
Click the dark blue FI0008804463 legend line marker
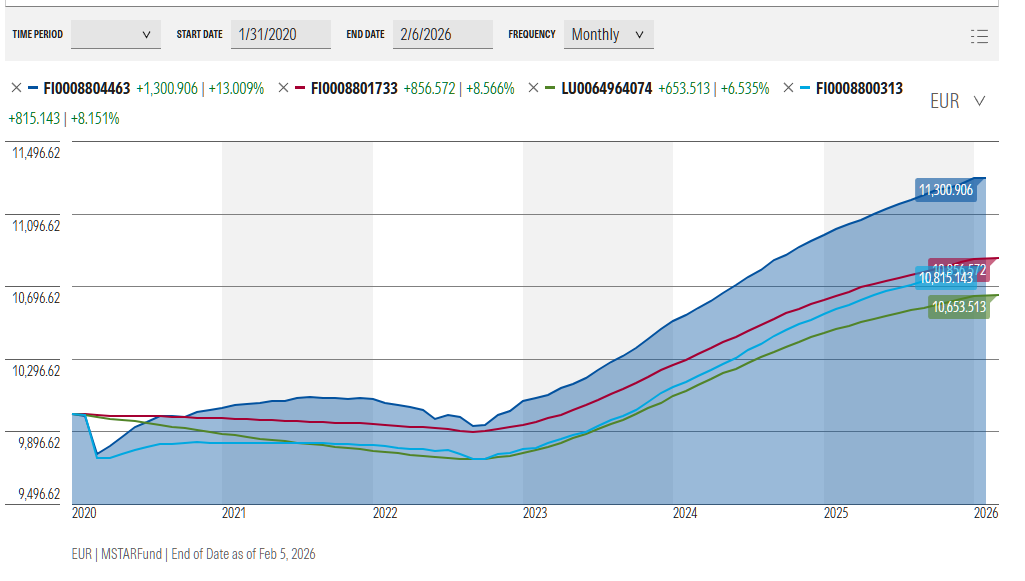coord(33,88)
